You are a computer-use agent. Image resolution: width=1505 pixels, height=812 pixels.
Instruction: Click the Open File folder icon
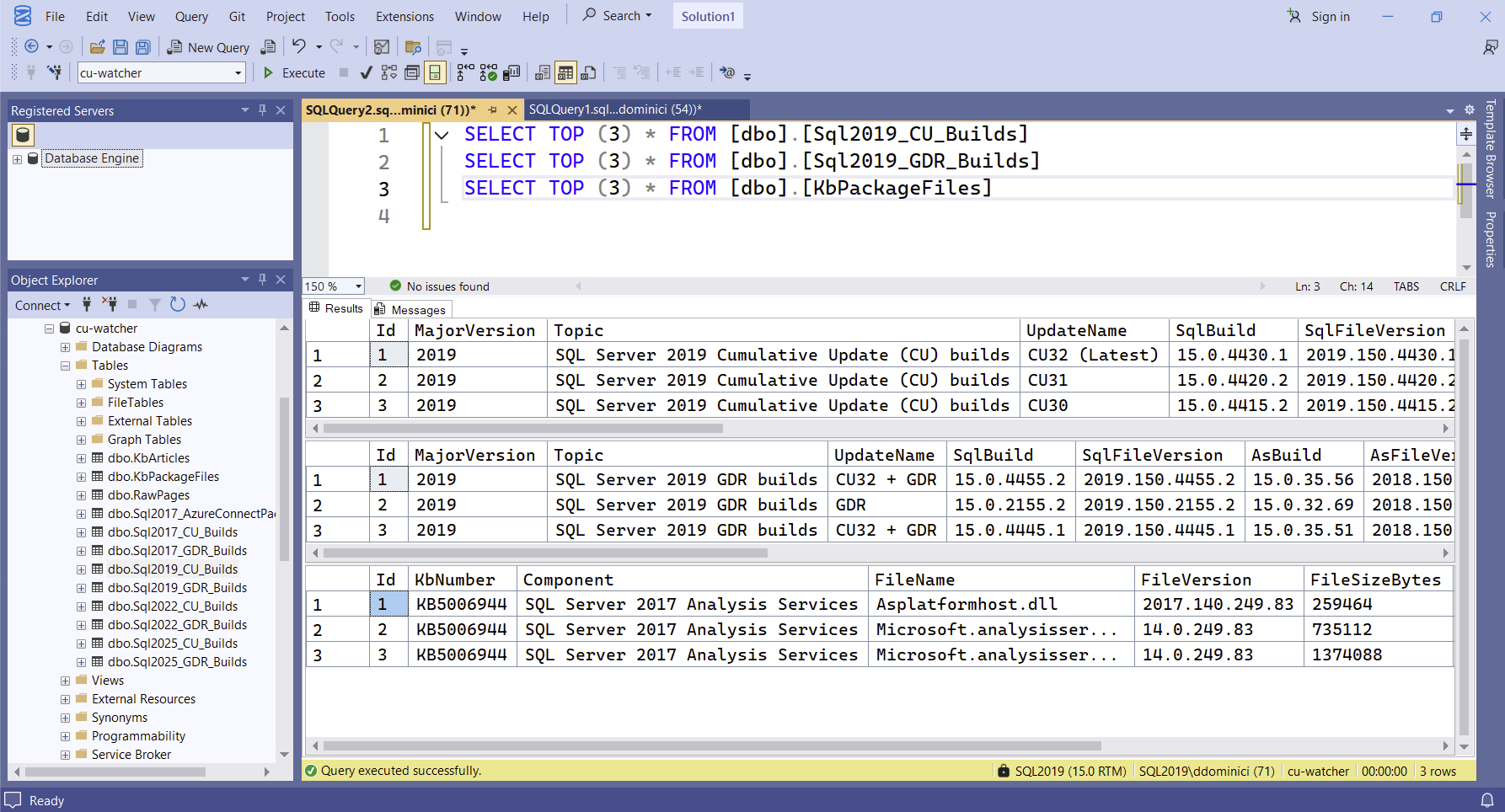click(x=98, y=47)
